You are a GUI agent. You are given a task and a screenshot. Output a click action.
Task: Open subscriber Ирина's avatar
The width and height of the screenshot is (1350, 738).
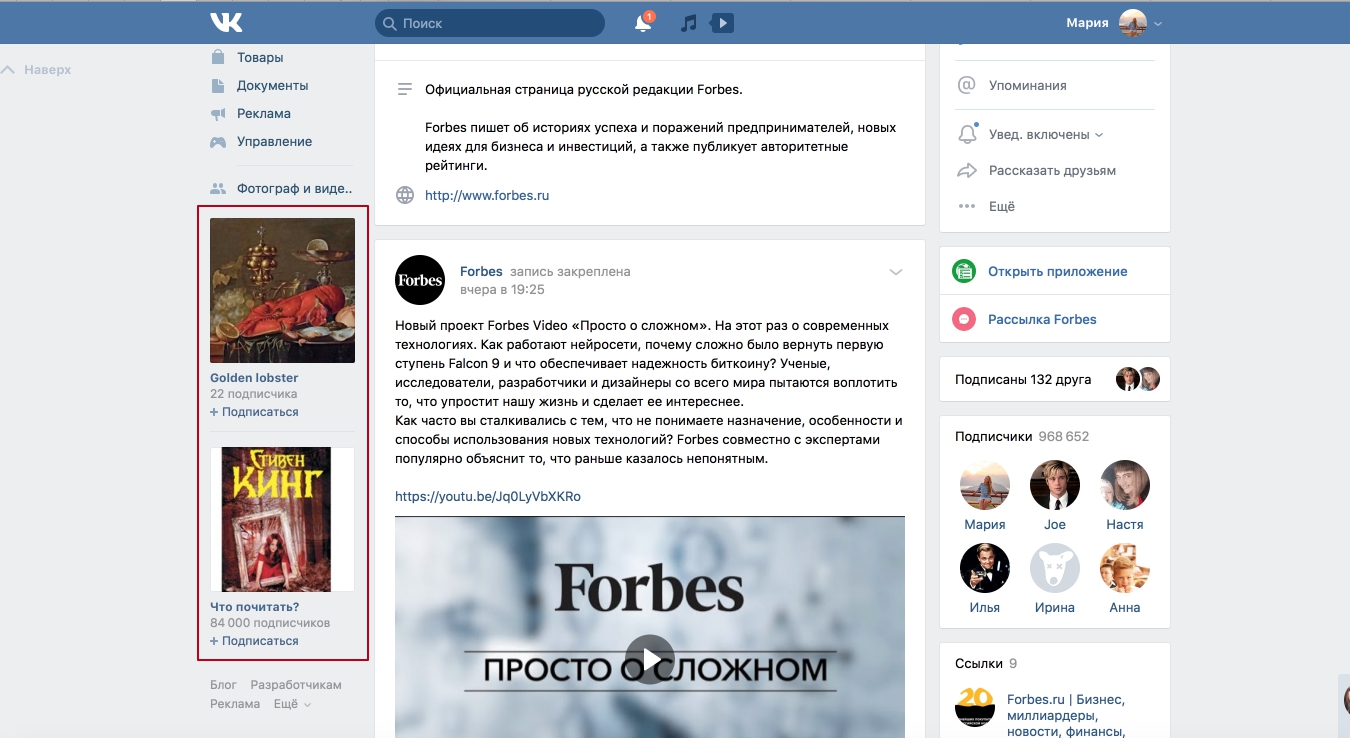click(x=1055, y=568)
